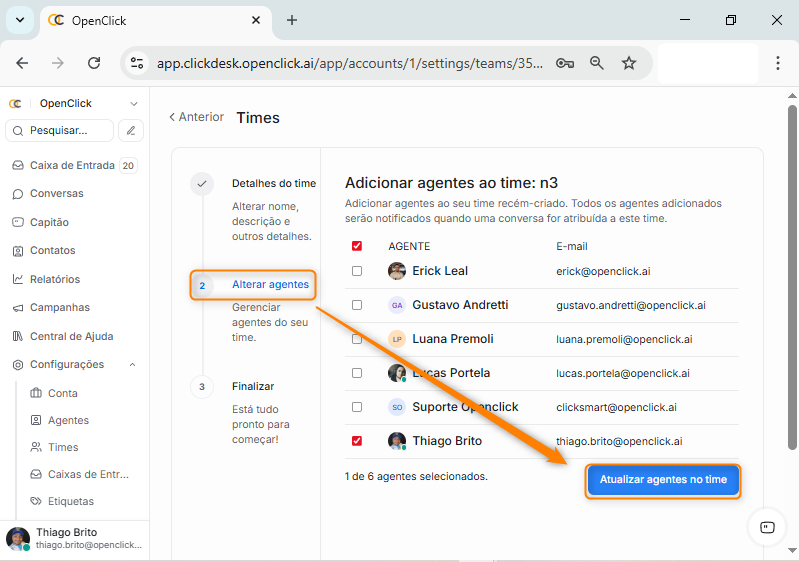Open a new browser tab
Screen dimensions: 799x562
[x=292, y=20]
